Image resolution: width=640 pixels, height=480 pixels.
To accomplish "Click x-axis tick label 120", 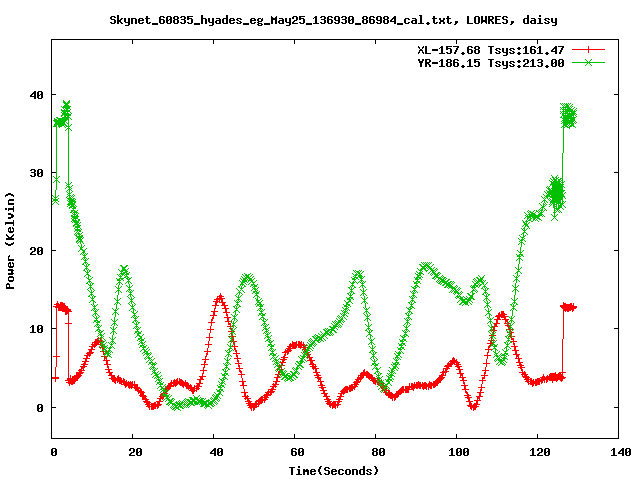I will tap(540, 452).
